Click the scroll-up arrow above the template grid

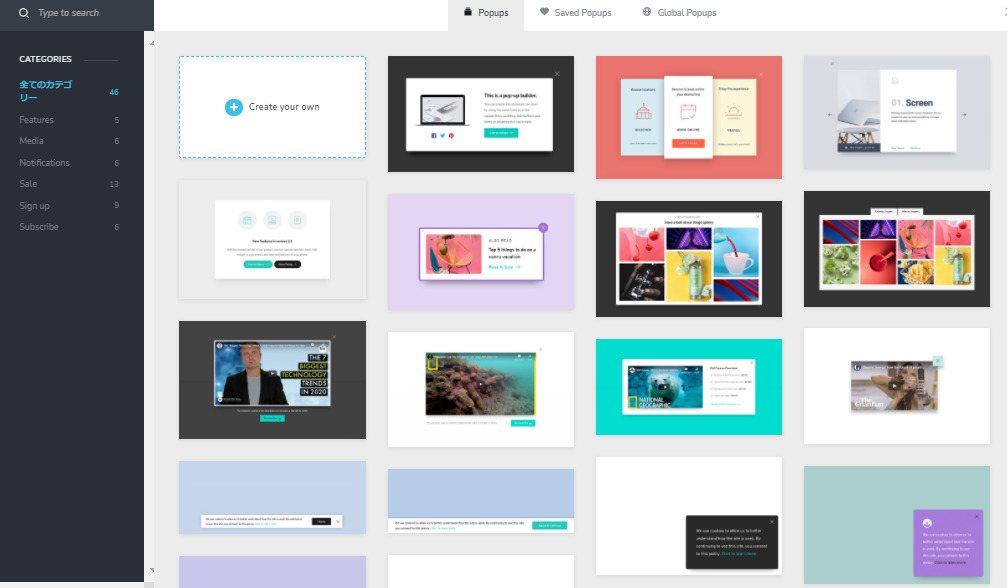coord(152,44)
